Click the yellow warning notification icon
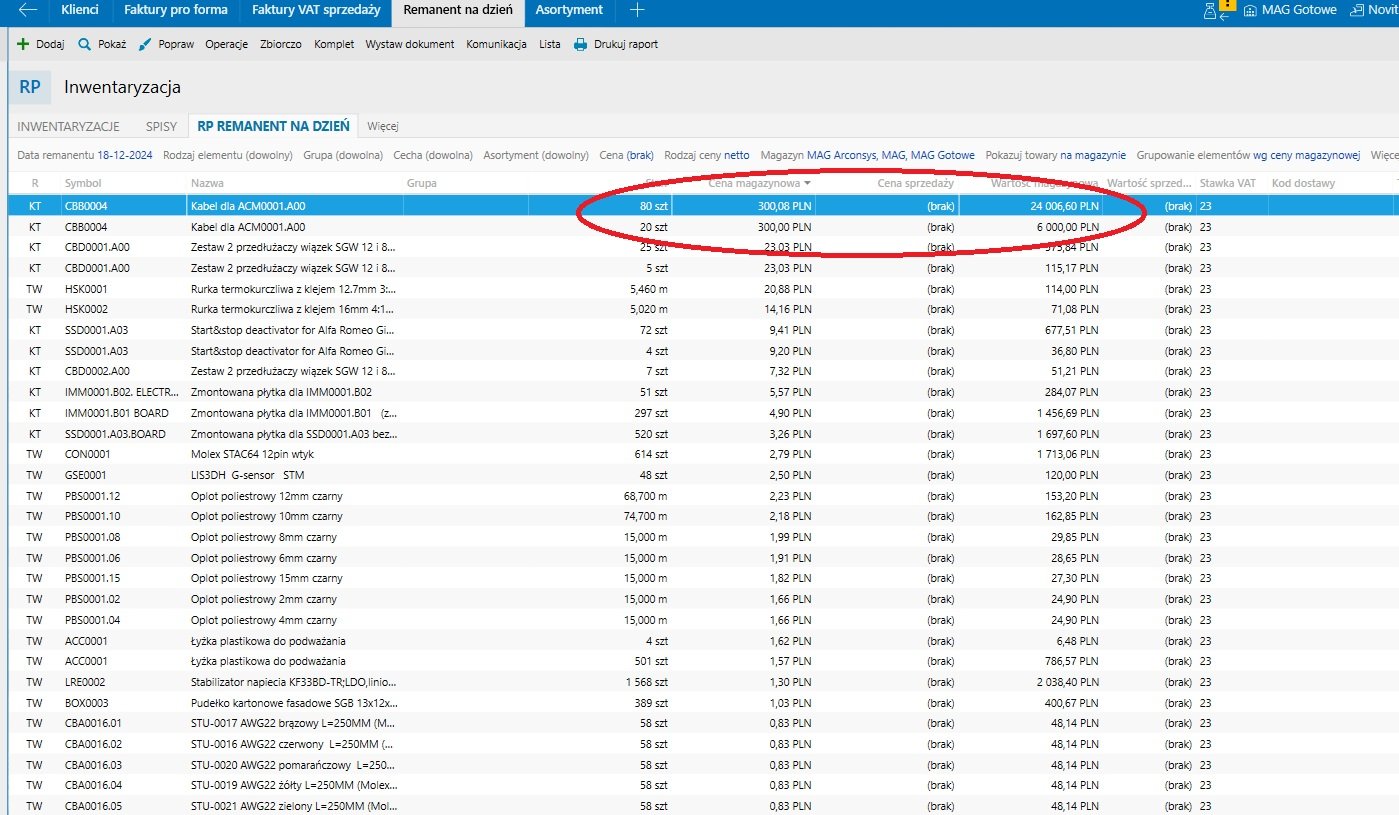 (1228, 6)
